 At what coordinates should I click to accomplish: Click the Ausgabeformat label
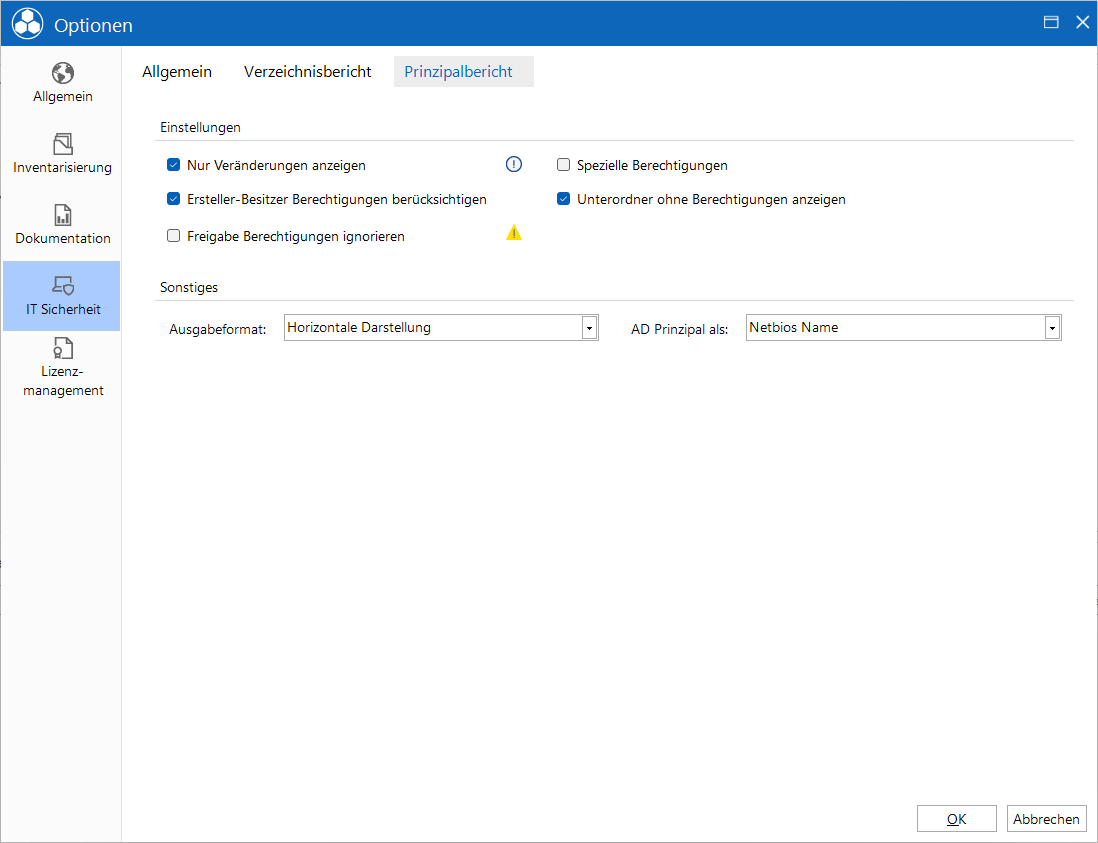pos(218,329)
